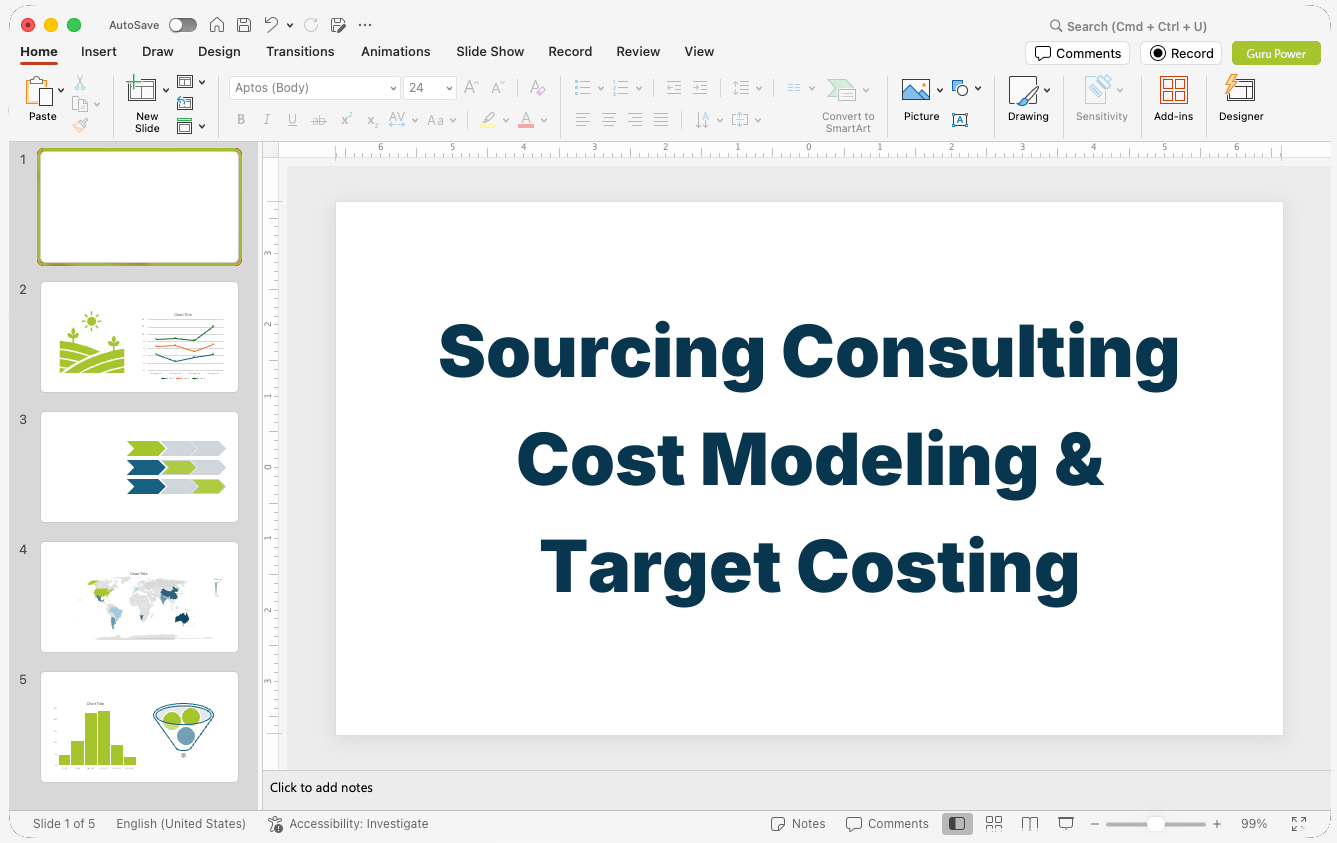Click the Text Box icon
Image resolution: width=1337 pixels, height=843 pixels.
click(960, 120)
